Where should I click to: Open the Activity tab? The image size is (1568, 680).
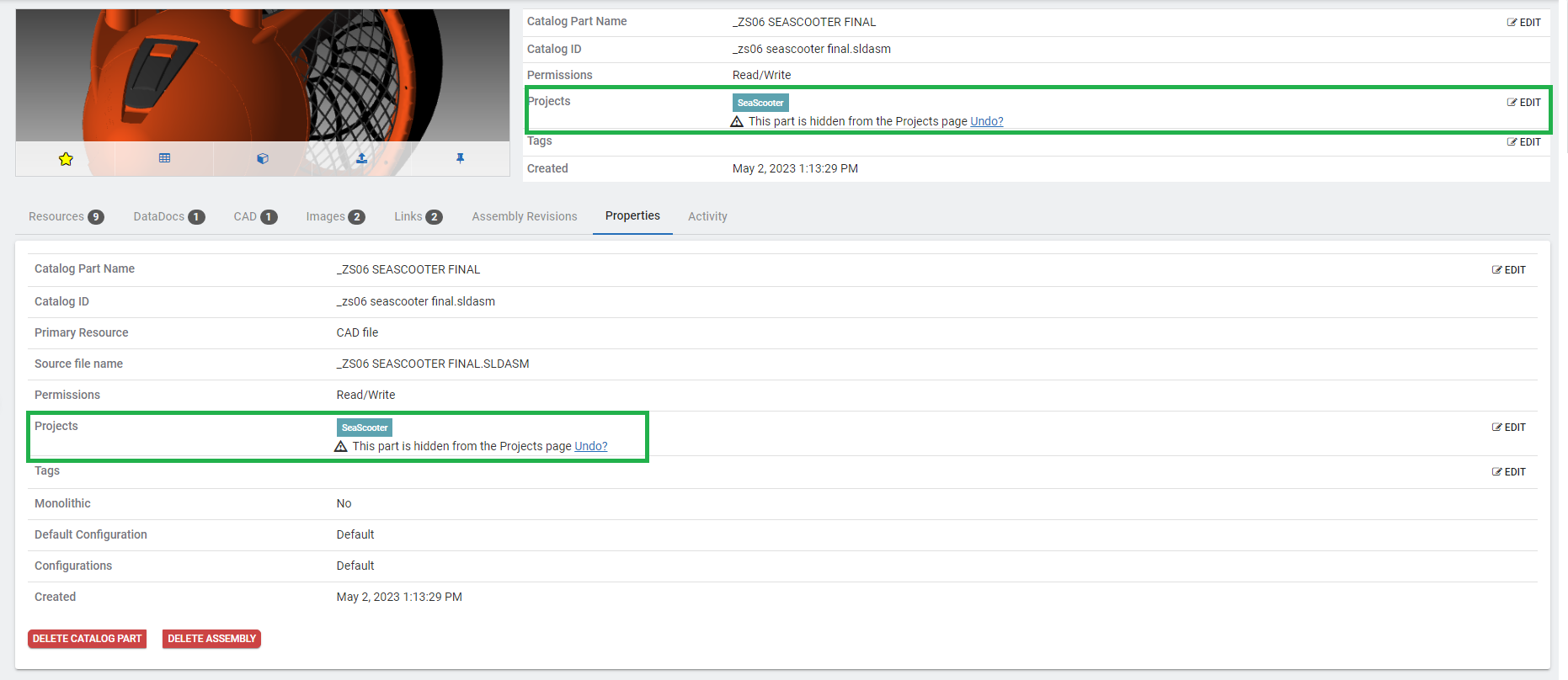tap(707, 217)
